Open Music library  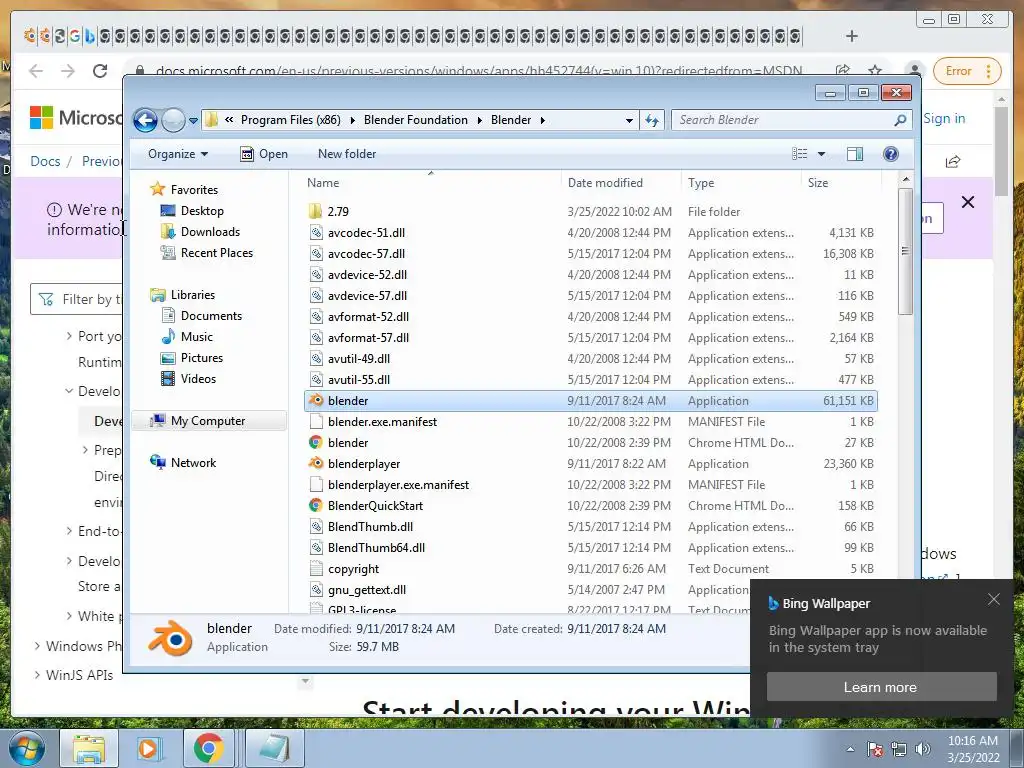click(197, 336)
